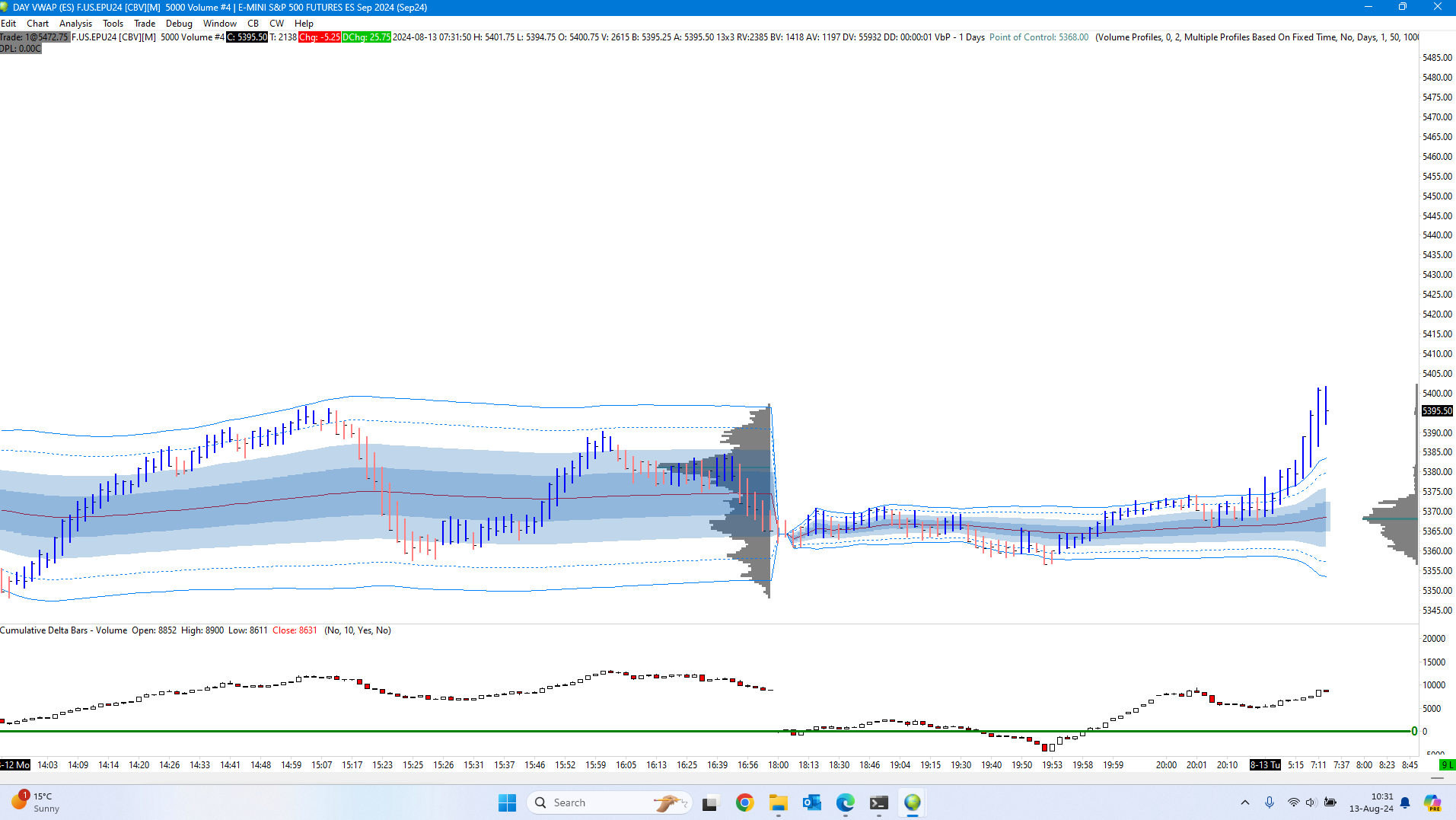This screenshot has height=820, width=1456.
Task: Click the 18:00 time axis label
Action: [778, 765]
